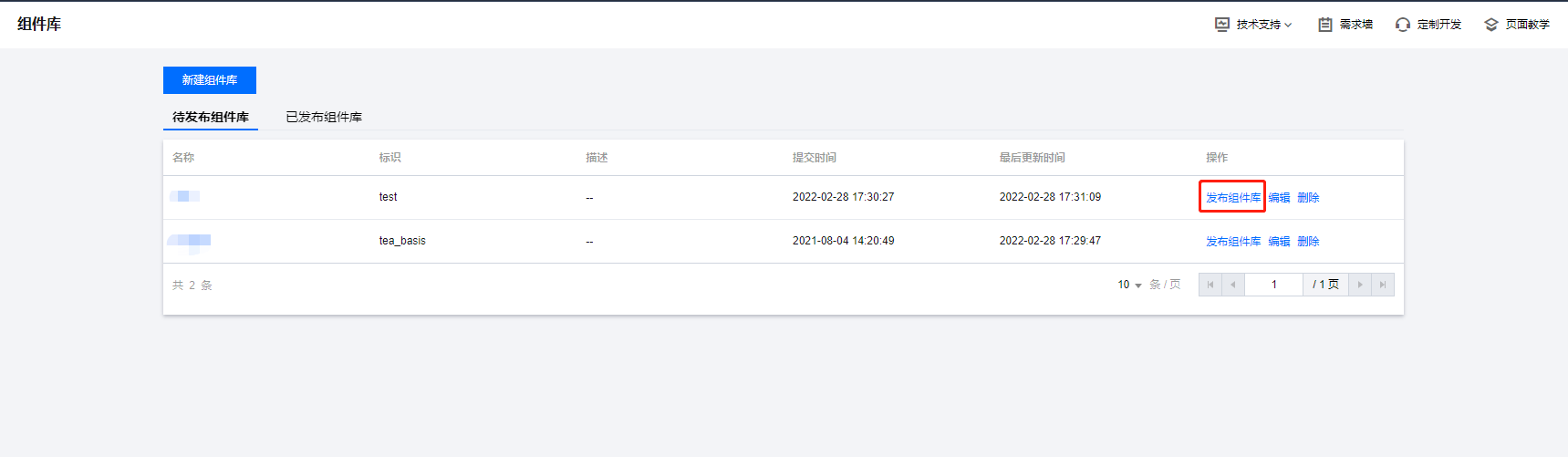This screenshot has height=457, width=1568.
Task: Click the 需求墙 clipboard icon
Action: [1325, 25]
